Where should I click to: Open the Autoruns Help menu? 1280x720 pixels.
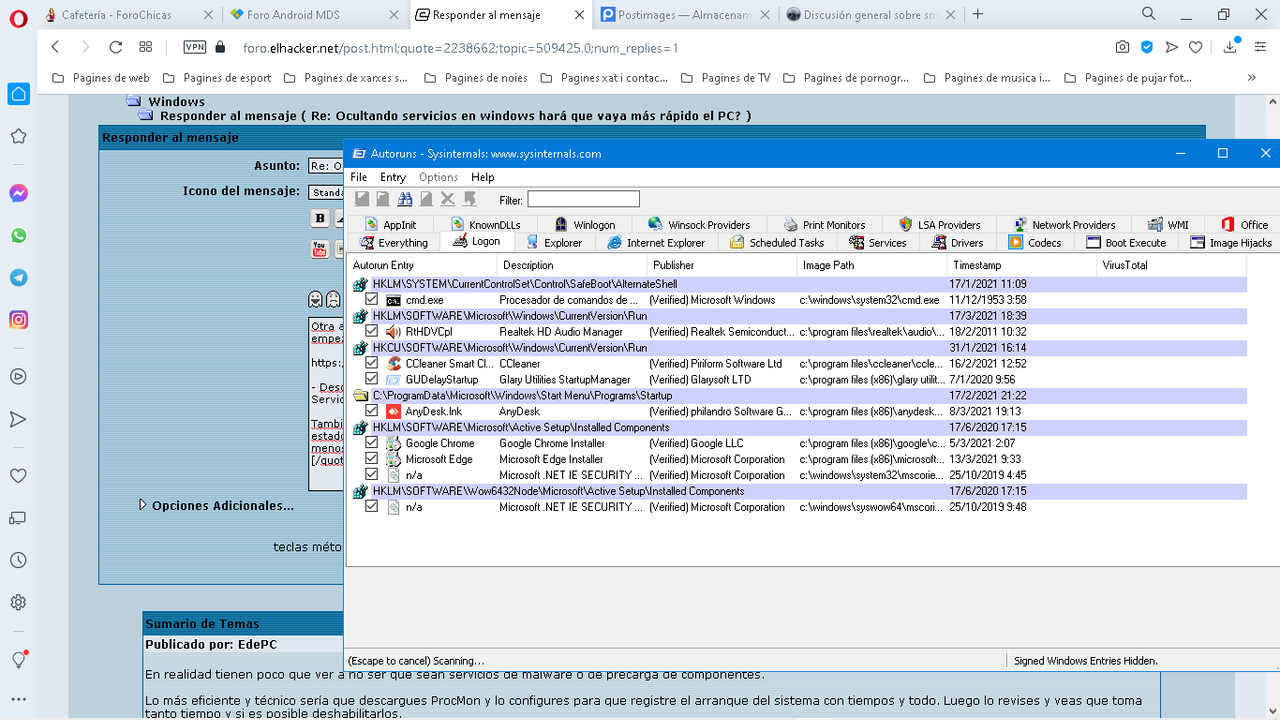(483, 177)
